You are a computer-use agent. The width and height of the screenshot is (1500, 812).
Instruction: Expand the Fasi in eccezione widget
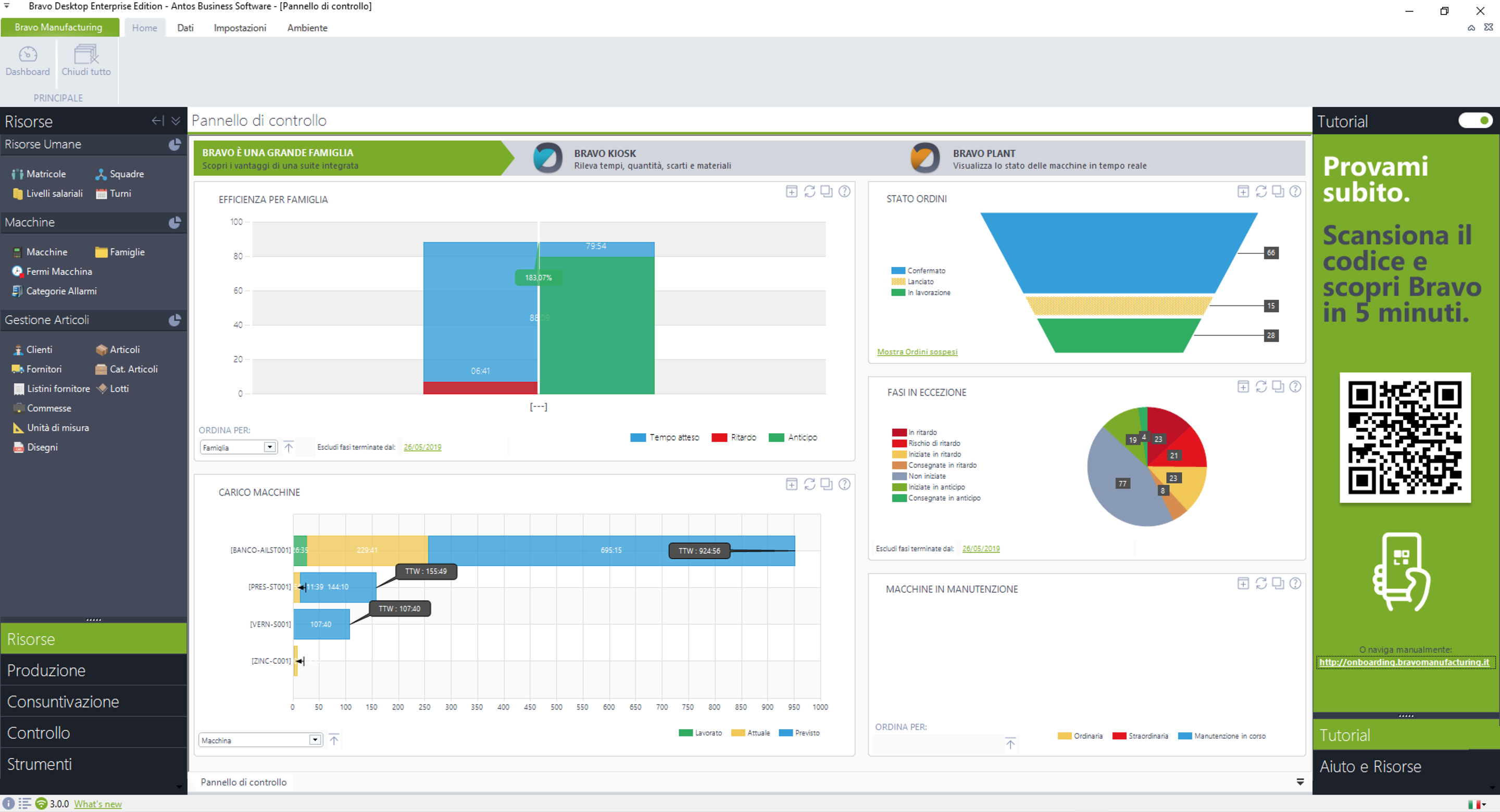click(x=1243, y=387)
